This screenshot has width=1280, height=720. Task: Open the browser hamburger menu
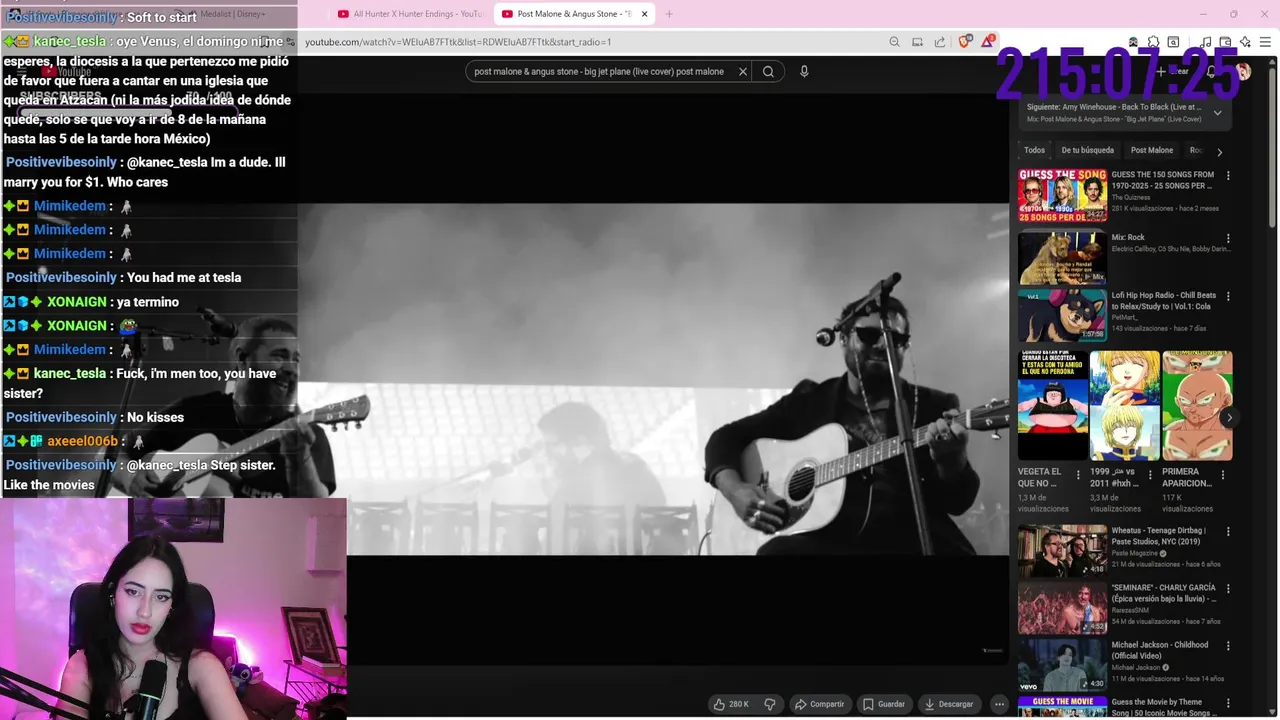1265,42
